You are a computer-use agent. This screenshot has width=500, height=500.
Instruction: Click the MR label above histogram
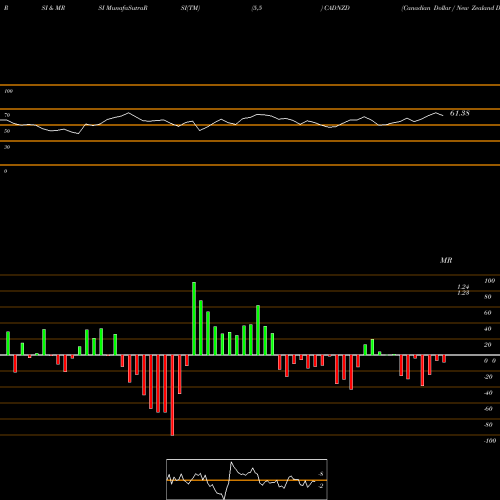coord(446,260)
